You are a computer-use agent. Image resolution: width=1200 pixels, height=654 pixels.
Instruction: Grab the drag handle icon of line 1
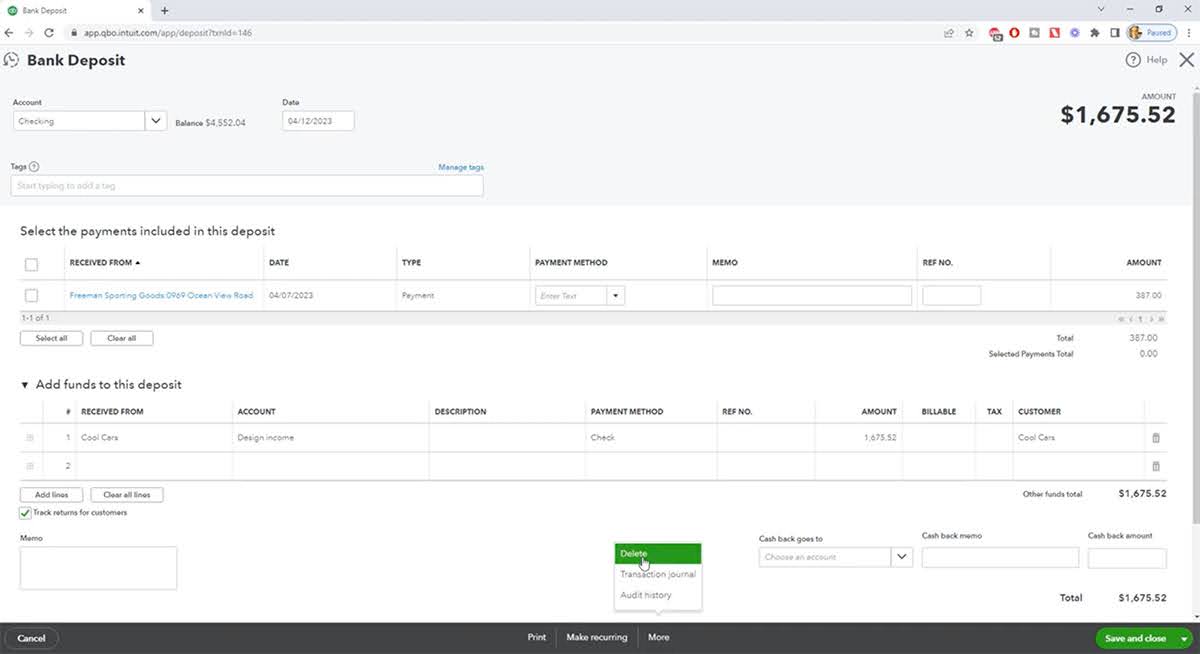[x=30, y=438]
